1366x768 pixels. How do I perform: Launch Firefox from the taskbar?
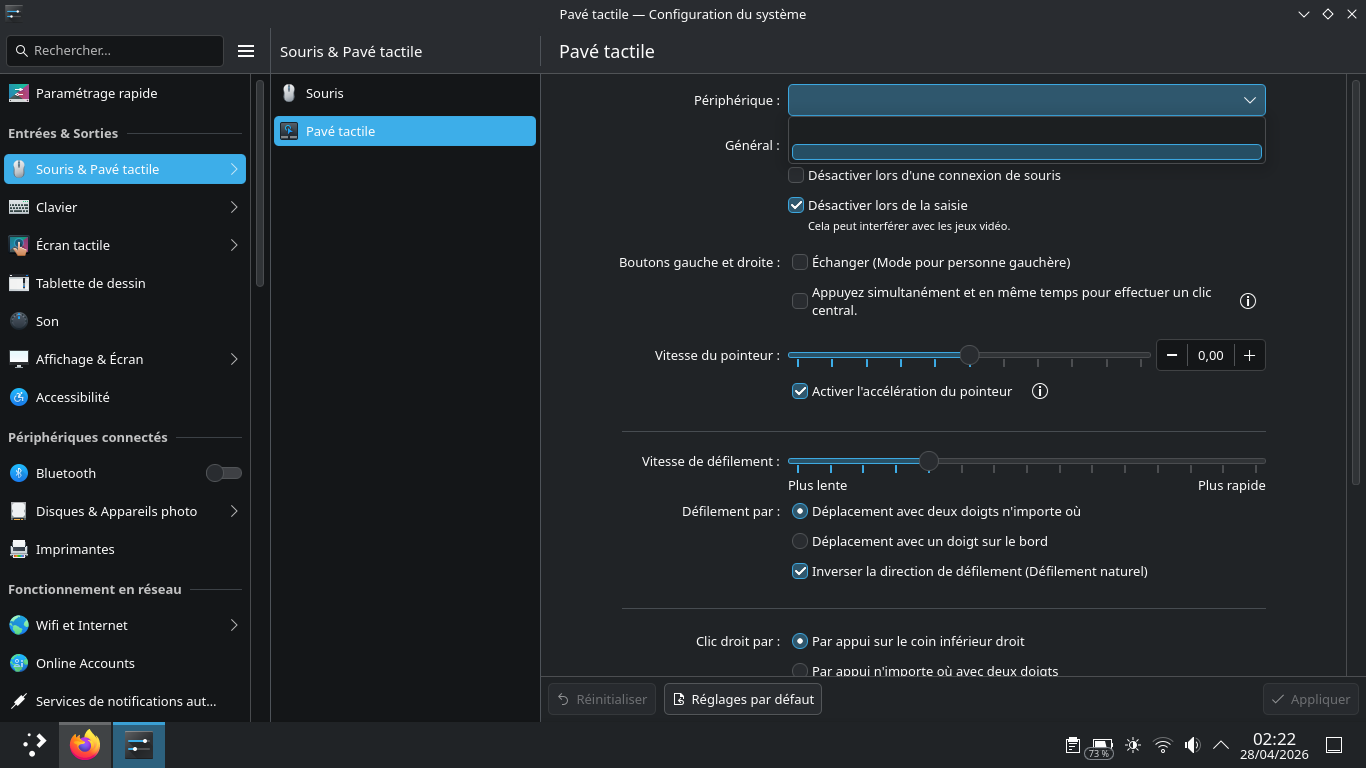tap(85, 745)
